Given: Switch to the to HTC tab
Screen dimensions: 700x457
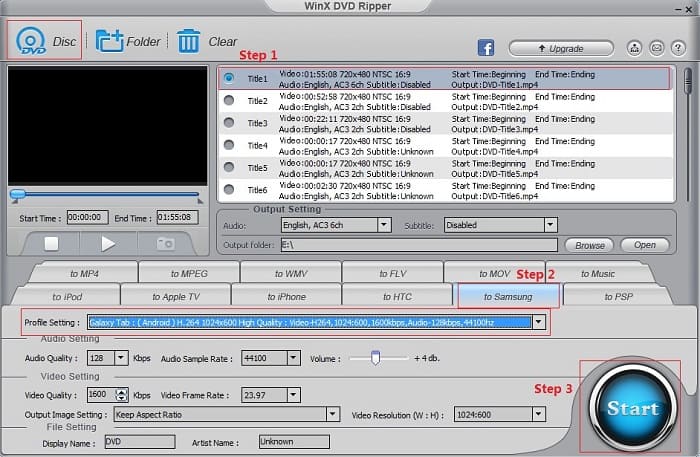Looking at the screenshot, I should pyautogui.click(x=397, y=296).
